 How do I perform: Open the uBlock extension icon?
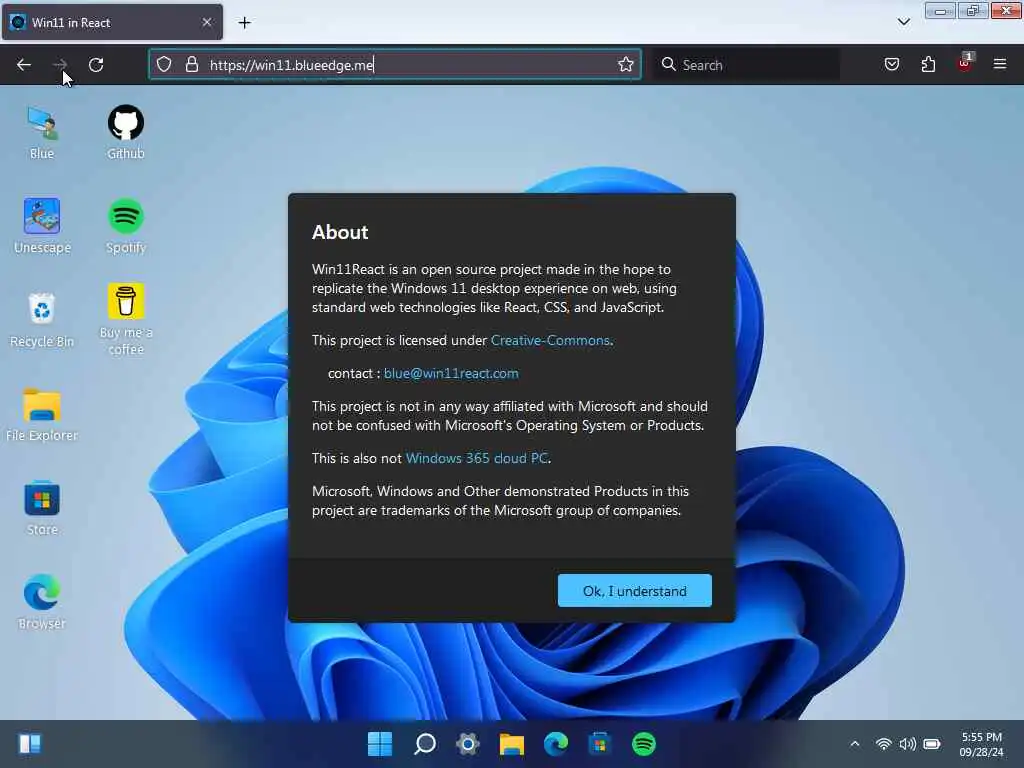(x=965, y=63)
